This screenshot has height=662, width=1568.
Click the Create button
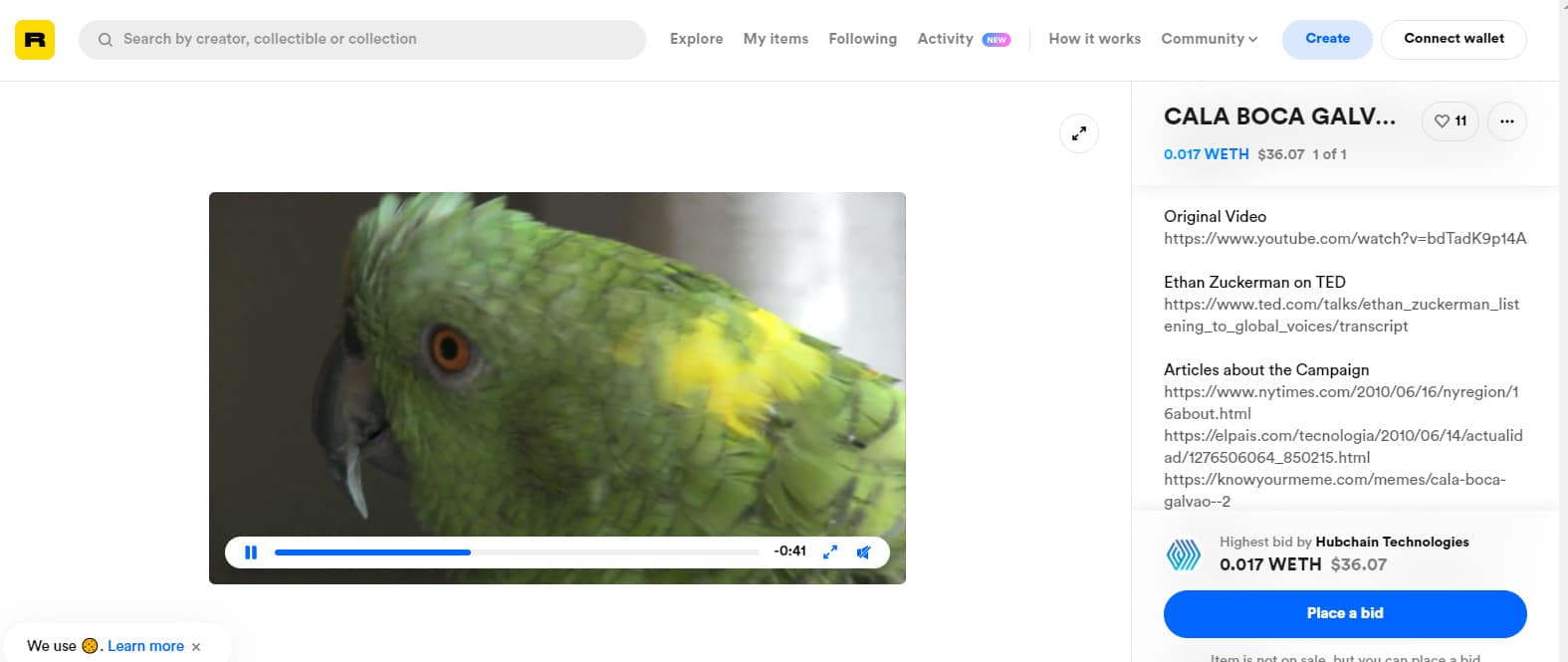click(x=1327, y=39)
